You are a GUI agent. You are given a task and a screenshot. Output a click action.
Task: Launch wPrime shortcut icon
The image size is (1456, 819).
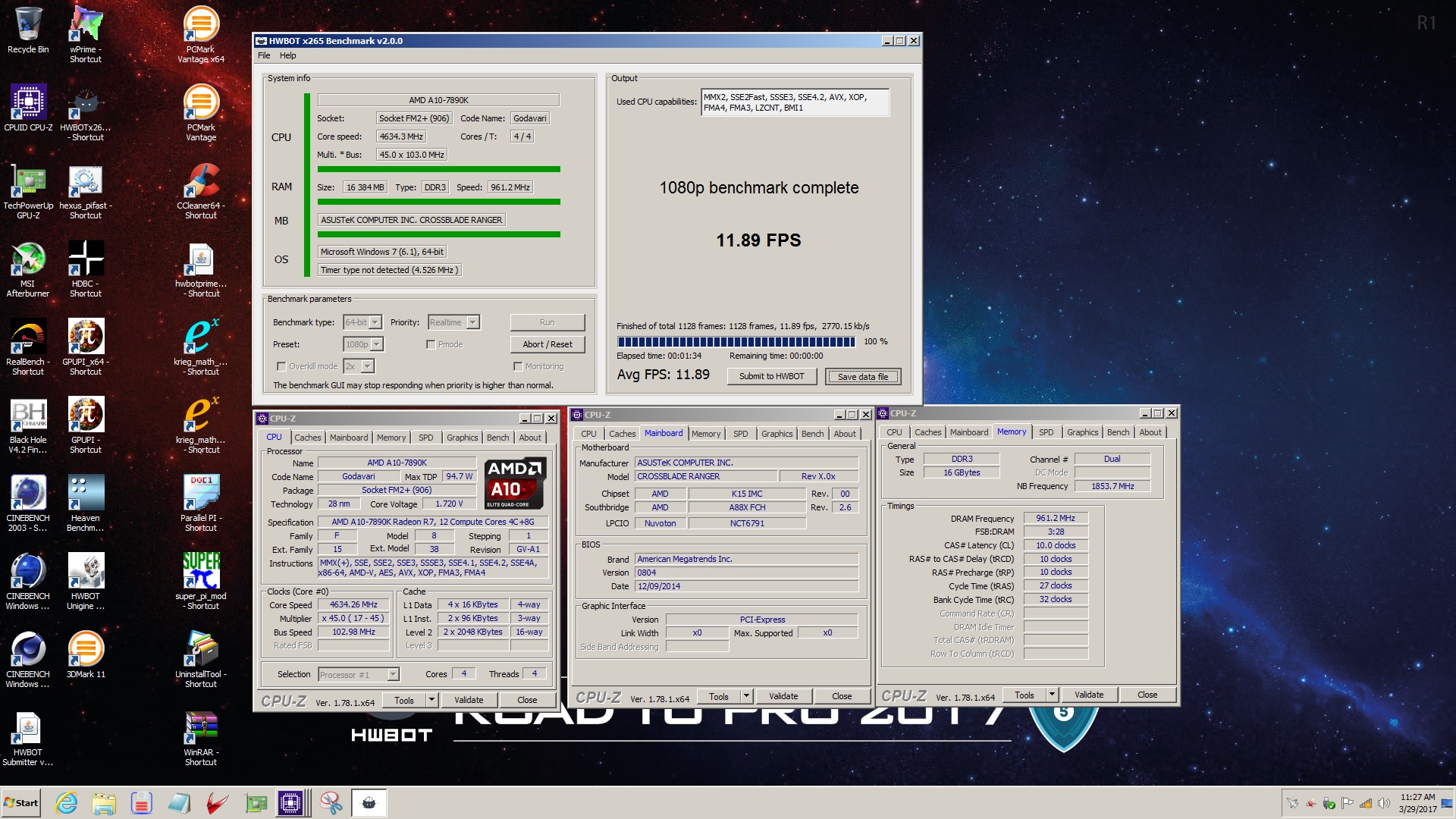click(x=86, y=34)
